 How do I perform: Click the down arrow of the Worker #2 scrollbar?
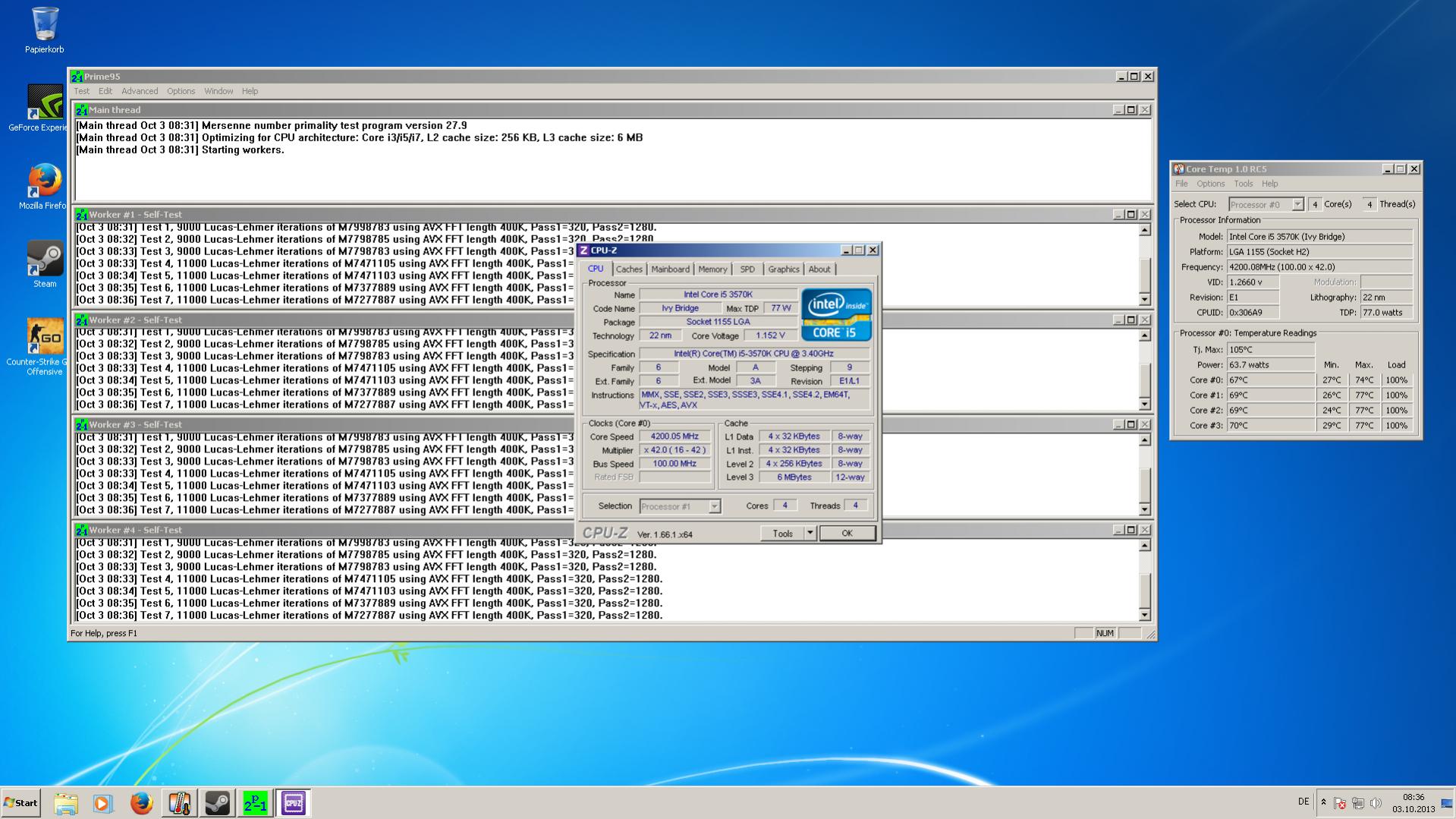(x=1145, y=405)
